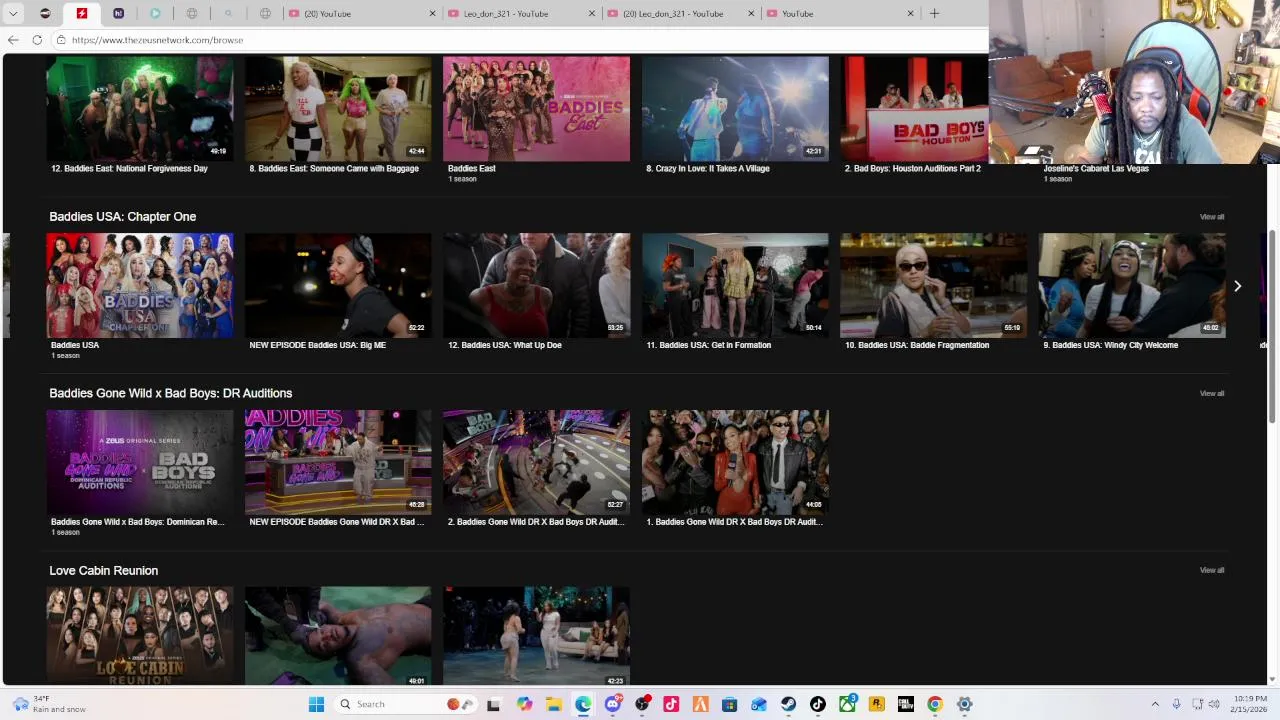Open "Love Cabin Reunion" section heading
This screenshot has height=720, width=1280.
point(104,570)
